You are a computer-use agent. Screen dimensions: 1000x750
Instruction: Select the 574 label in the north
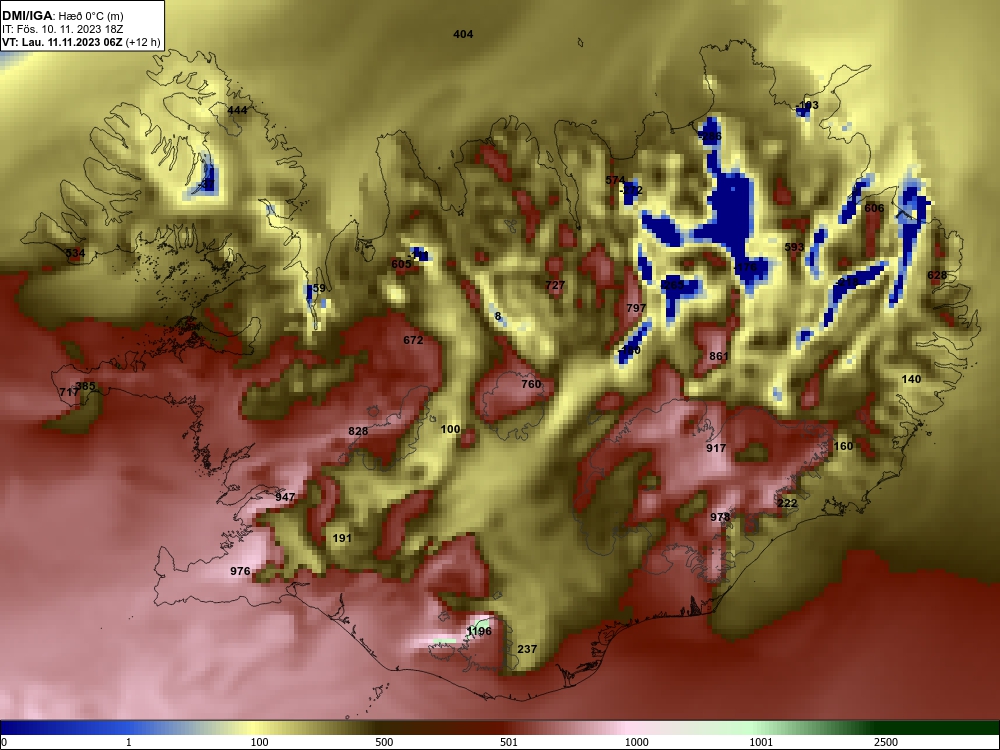tap(615, 180)
